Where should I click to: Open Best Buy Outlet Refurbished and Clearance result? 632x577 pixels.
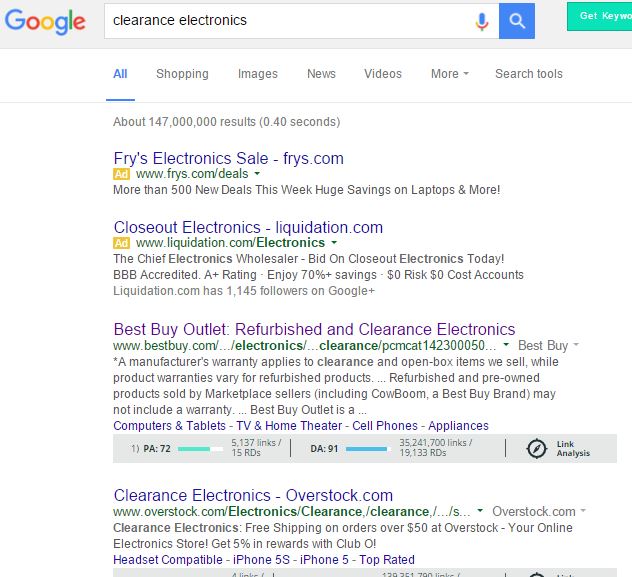(x=314, y=329)
